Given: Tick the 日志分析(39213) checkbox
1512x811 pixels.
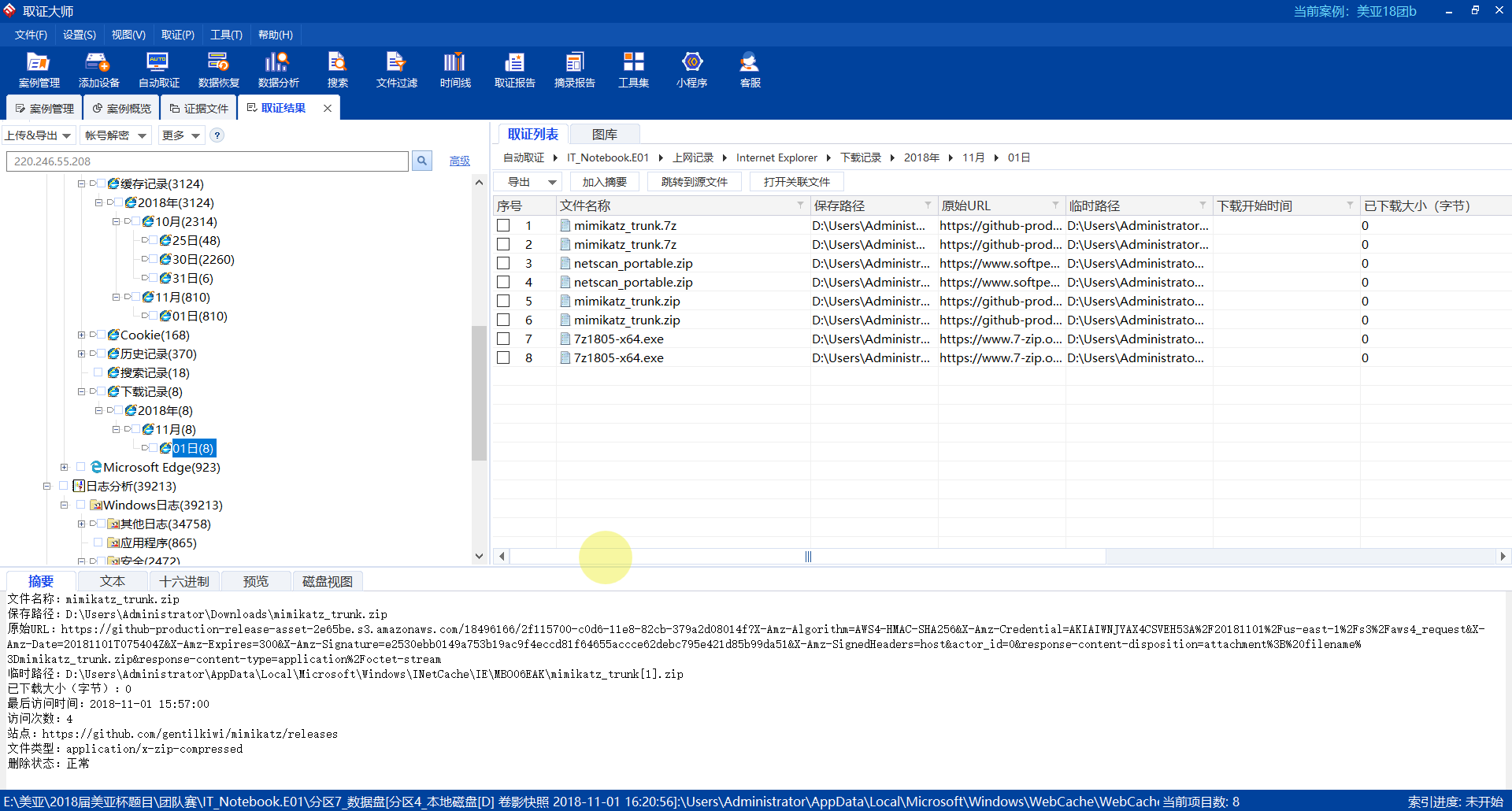Looking at the screenshot, I should 64,486.
